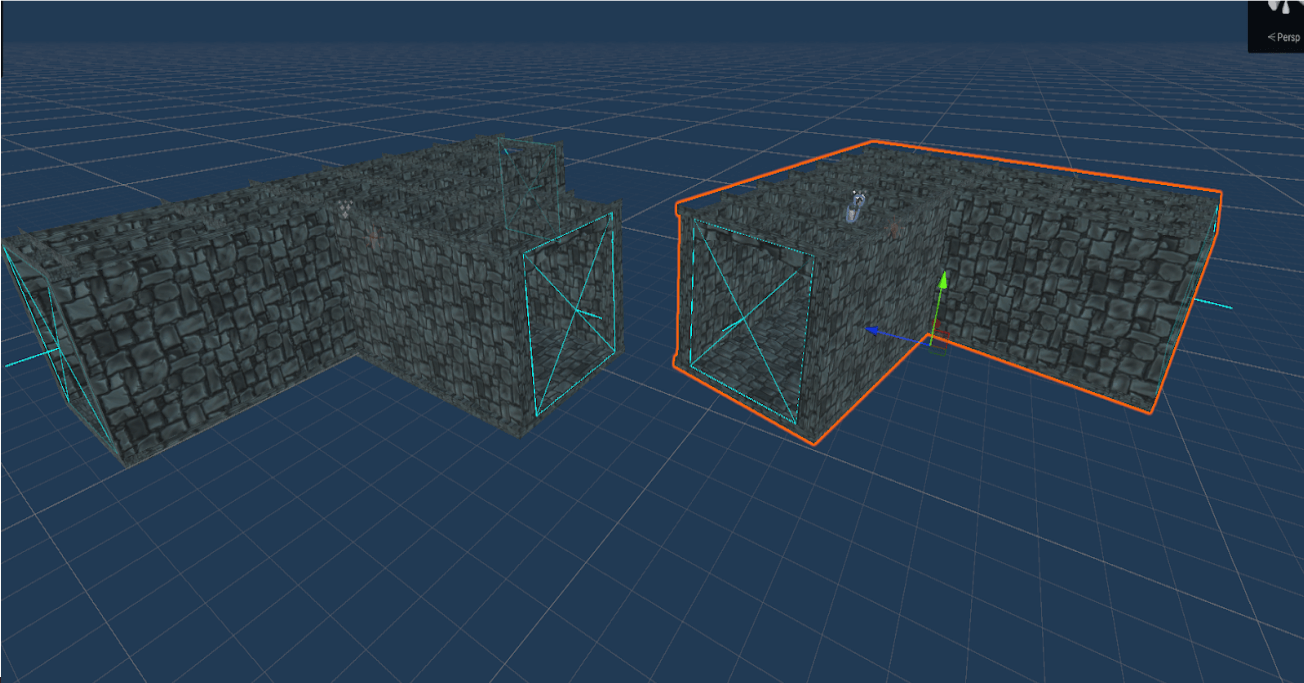Select the large cyan doorway on the left room's right end
This screenshot has height=683, width=1304.
pos(569,315)
